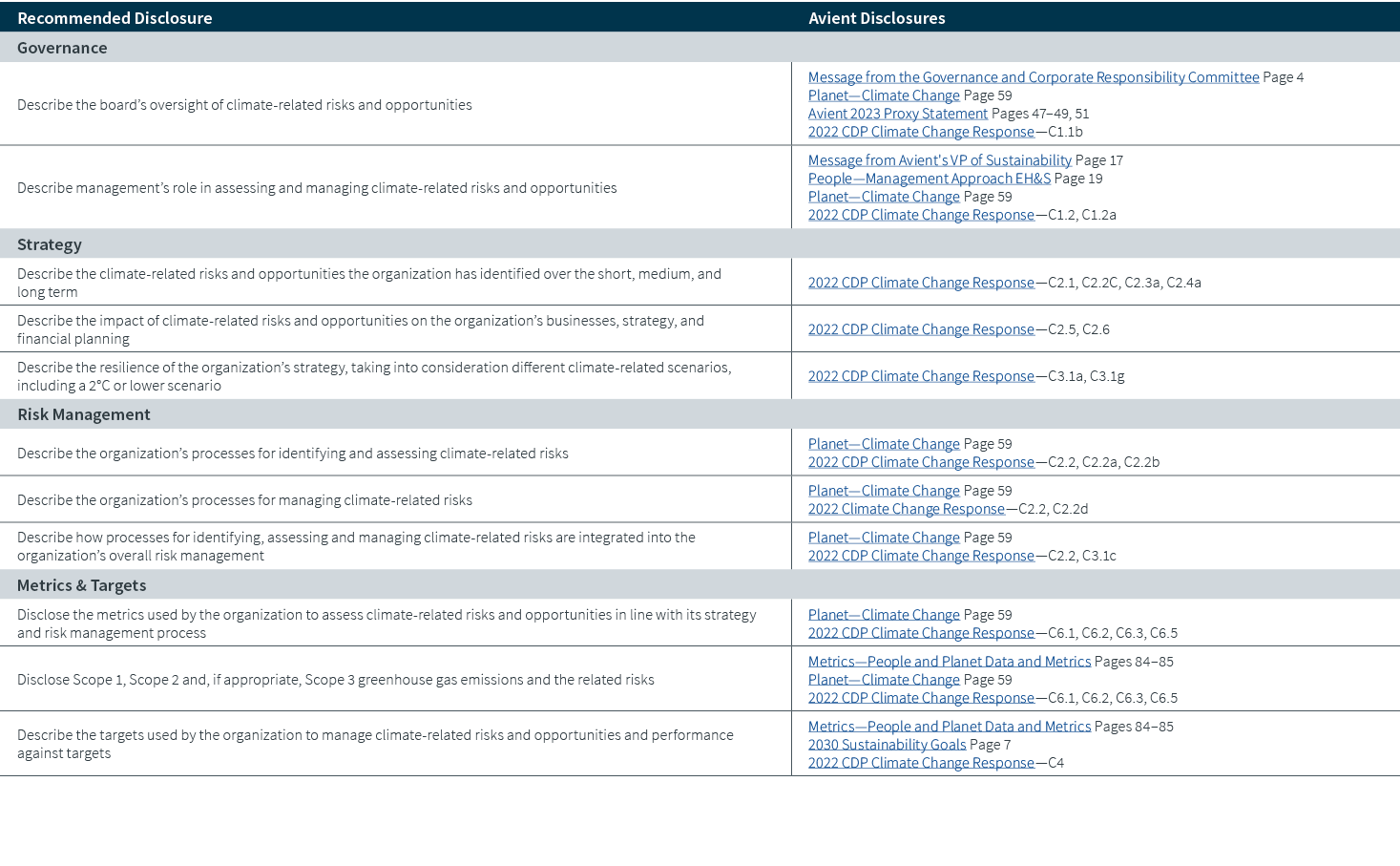Open the 2030 Sustainability Goals link
The width and height of the screenshot is (1400, 866).
click(887, 745)
